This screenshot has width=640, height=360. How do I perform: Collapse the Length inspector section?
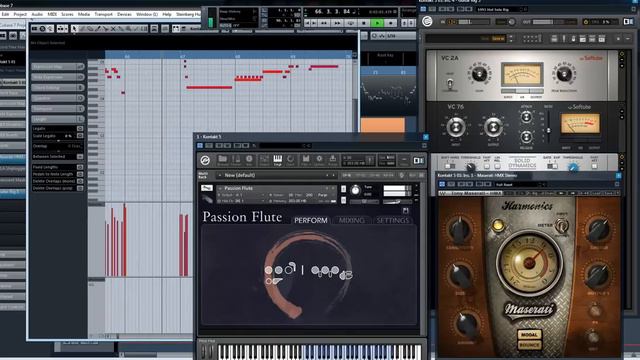[x=58, y=119]
